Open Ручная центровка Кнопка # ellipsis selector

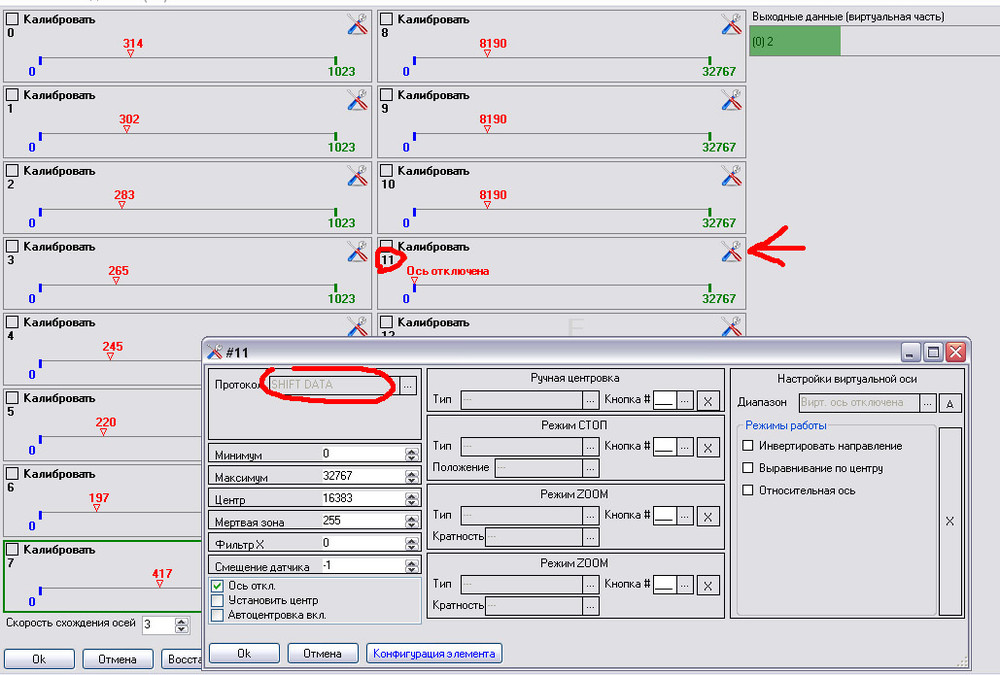pyautogui.click(x=684, y=401)
